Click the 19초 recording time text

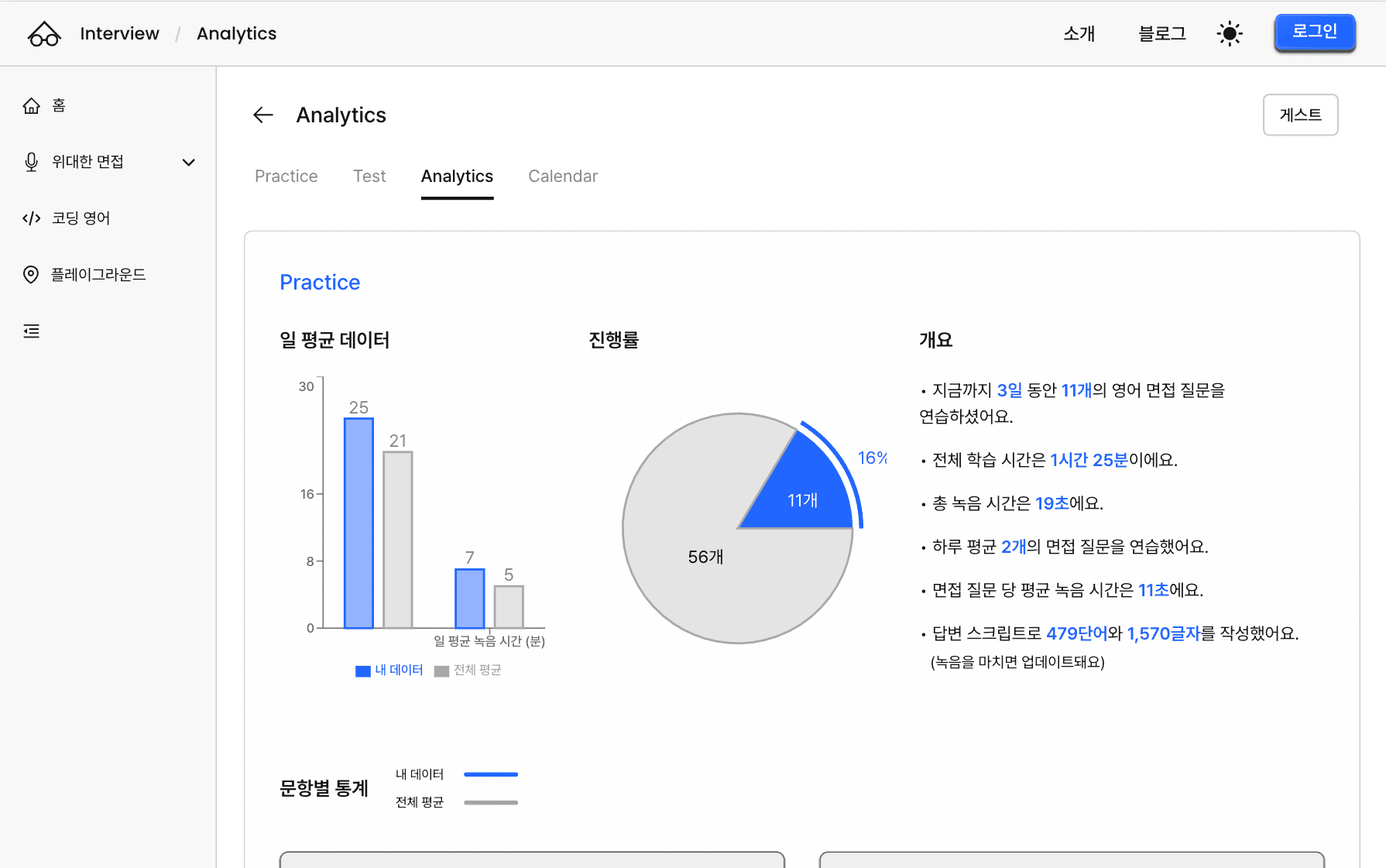coord(1052,503)
